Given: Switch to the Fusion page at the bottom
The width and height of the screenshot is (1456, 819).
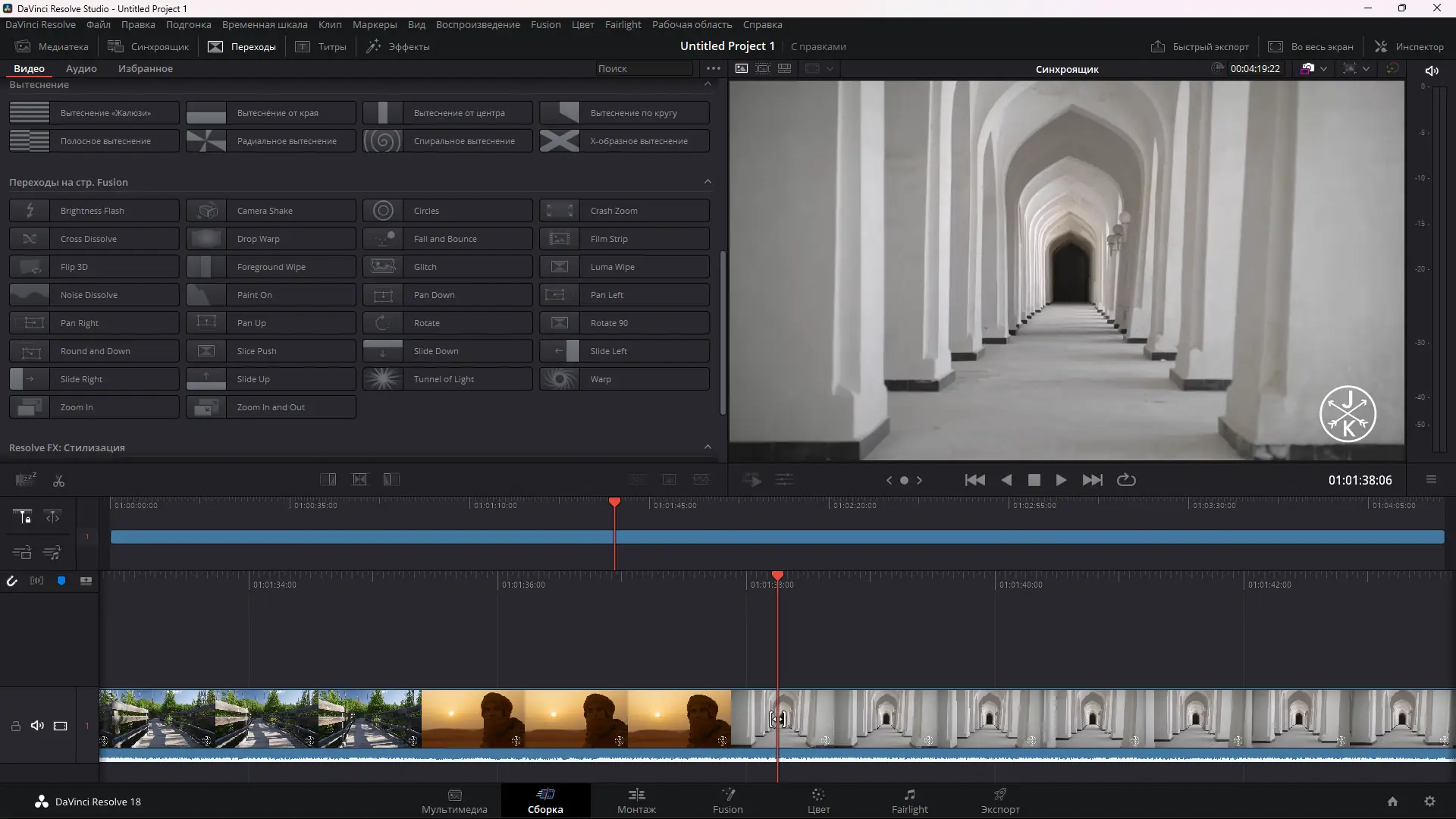Looking at the screenshot, I should (x=727, y=801).
